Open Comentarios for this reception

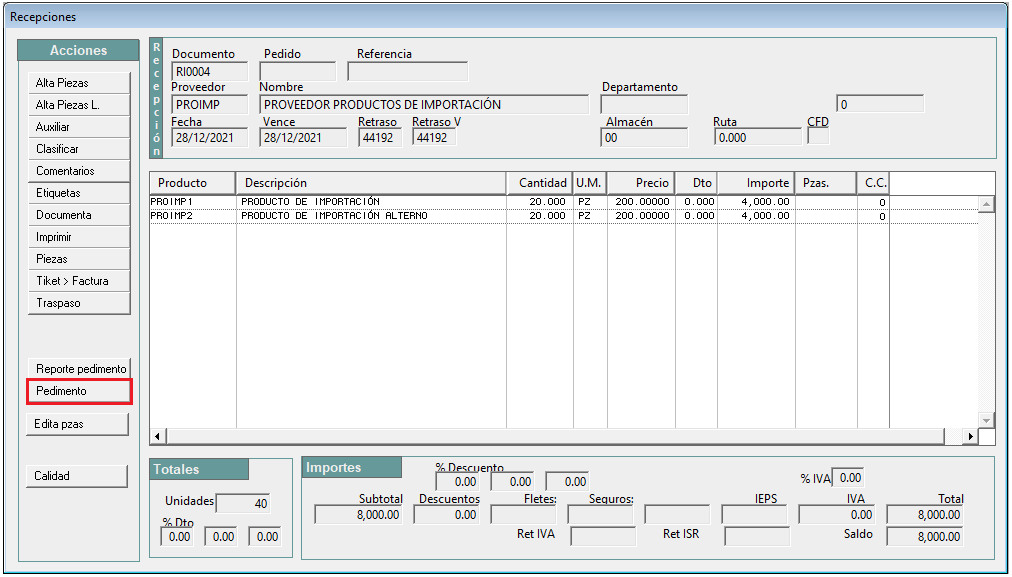79,171
